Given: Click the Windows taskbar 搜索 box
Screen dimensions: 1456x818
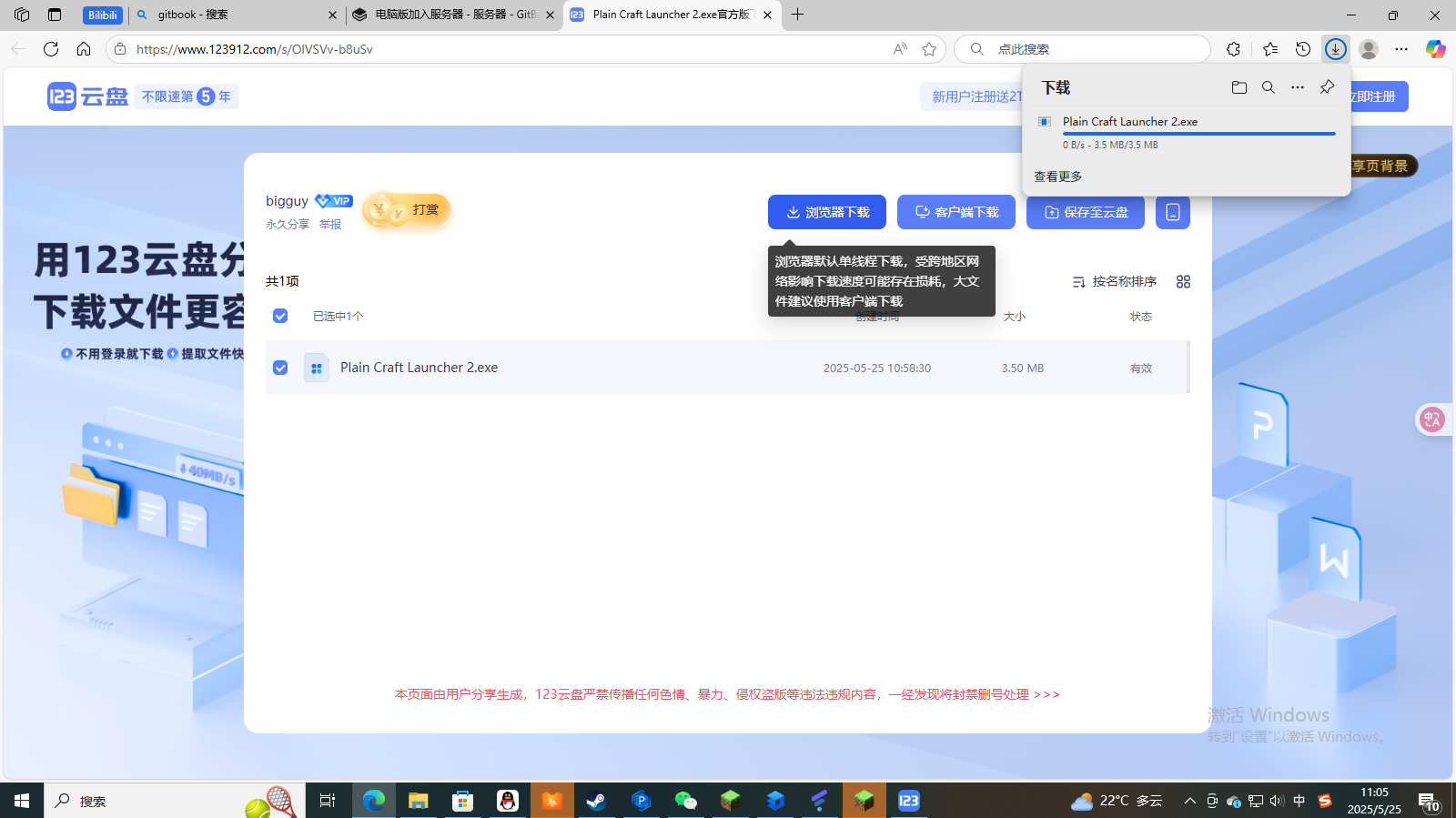Looking at the screenshot, I should click(x=173, y=801).
